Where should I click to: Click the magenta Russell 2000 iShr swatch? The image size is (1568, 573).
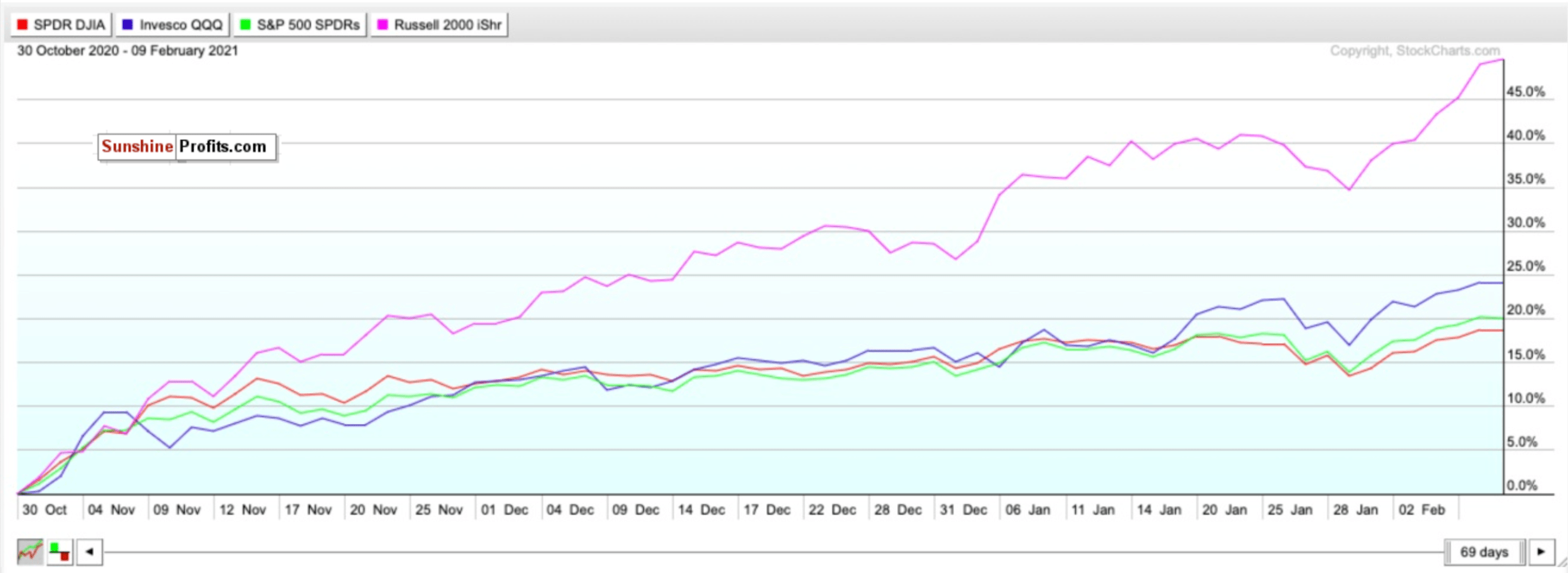(x=382, y=24)
